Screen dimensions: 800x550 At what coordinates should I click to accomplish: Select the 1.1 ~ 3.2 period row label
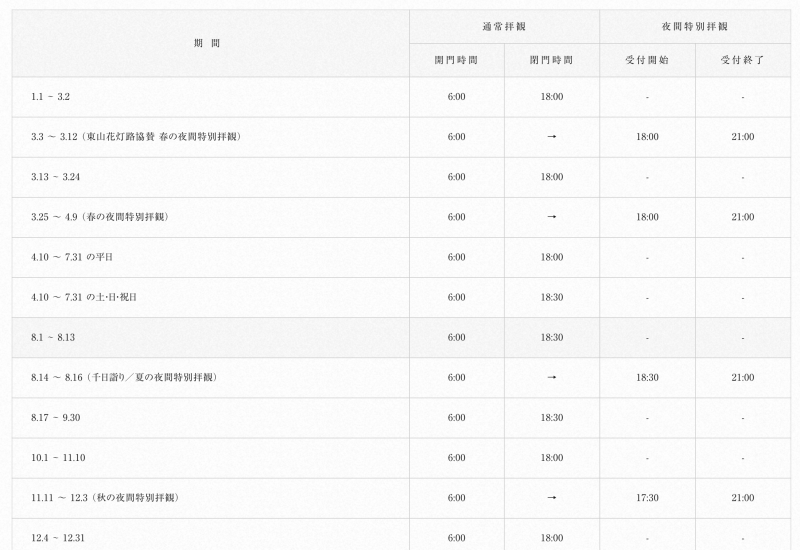tap(50, 97)
